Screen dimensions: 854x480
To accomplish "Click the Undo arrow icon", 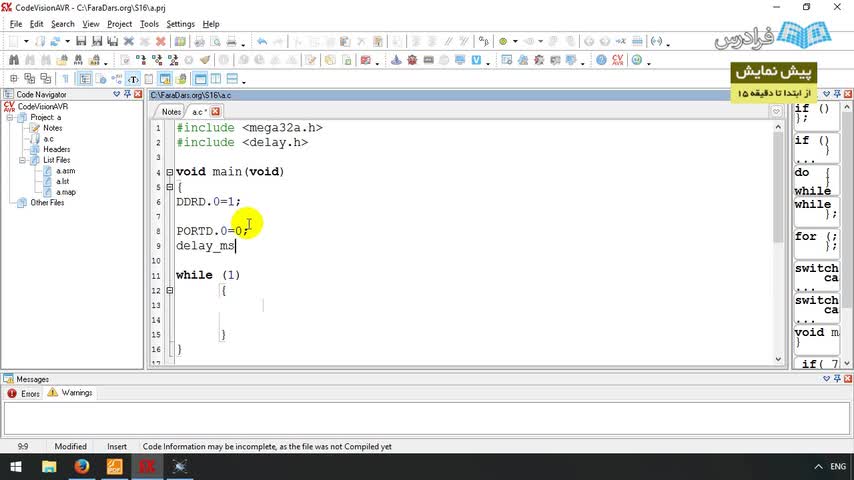I will click(x=262, y=41).
